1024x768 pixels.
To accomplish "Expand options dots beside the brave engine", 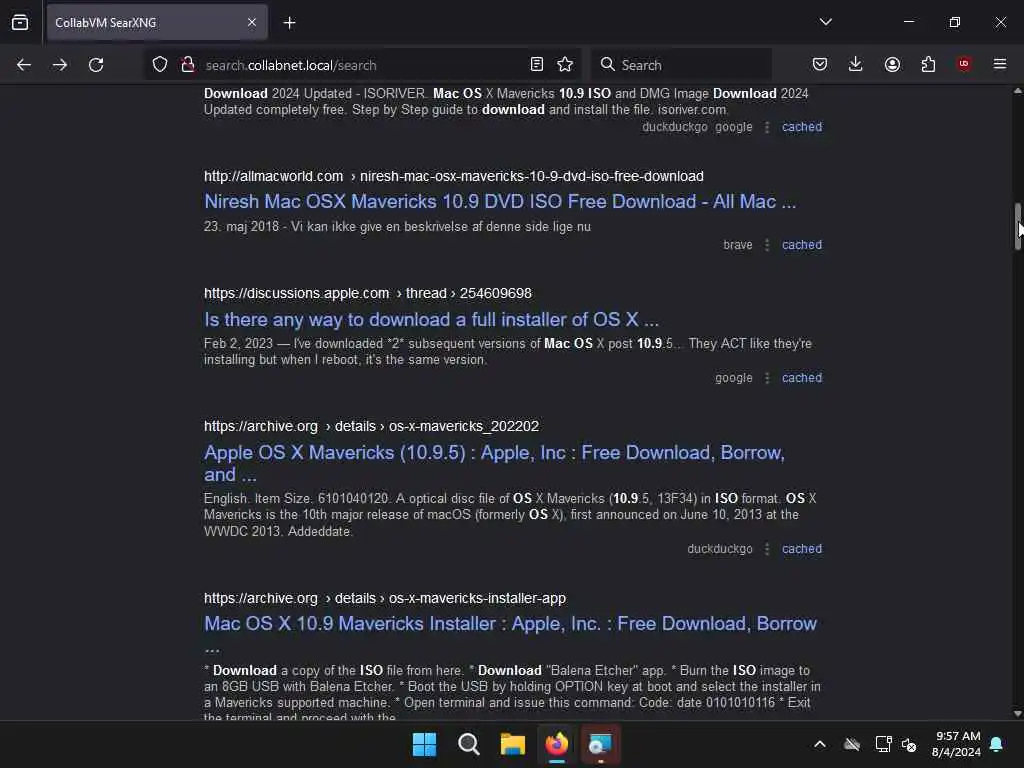I will (767, 245).
